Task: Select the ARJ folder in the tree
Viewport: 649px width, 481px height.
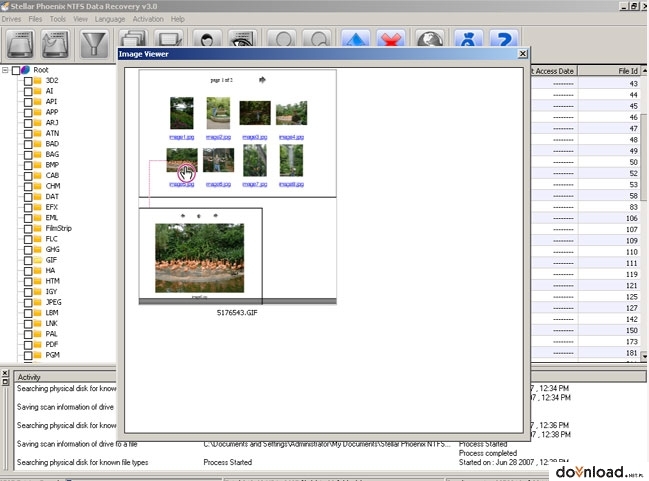Action: [52, 123]
